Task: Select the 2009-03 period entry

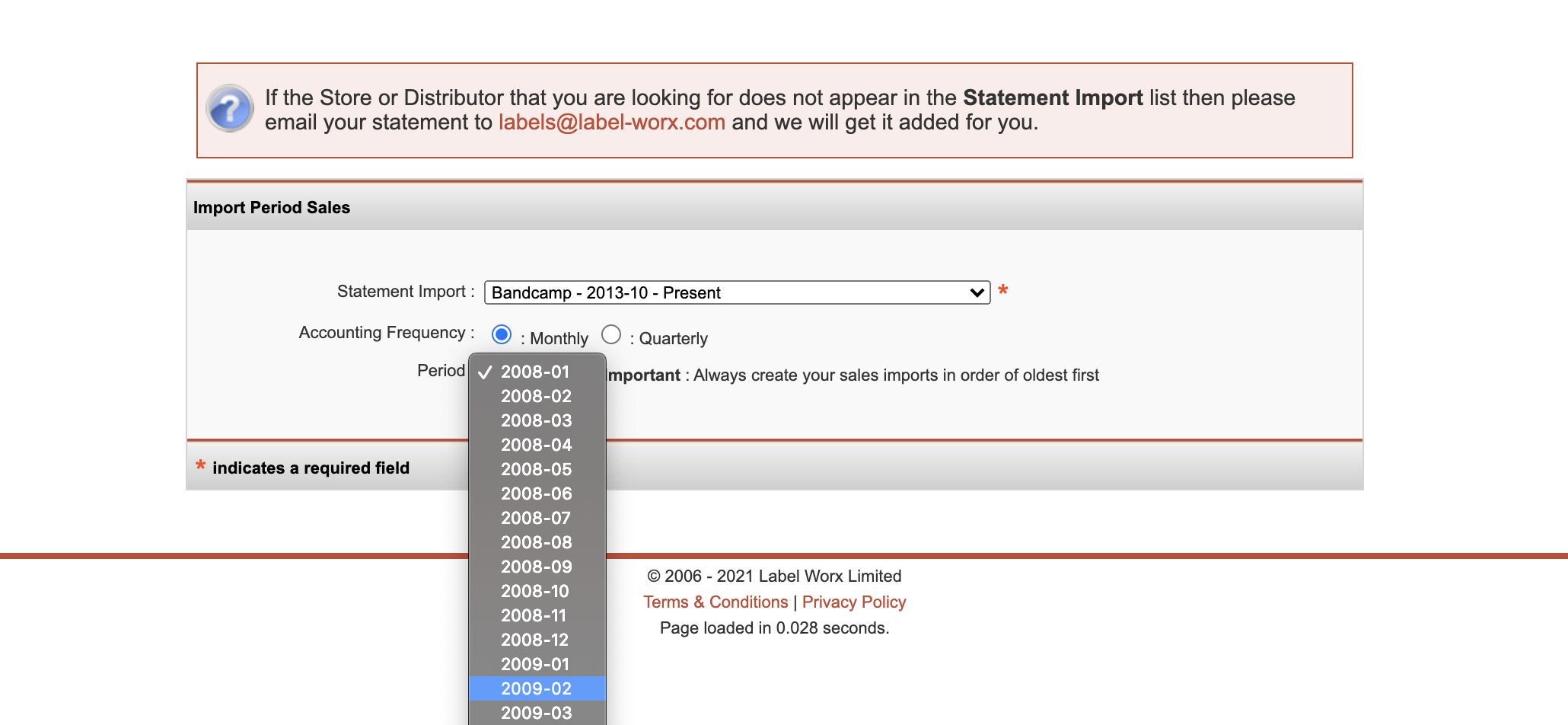Action: (537, 713)
